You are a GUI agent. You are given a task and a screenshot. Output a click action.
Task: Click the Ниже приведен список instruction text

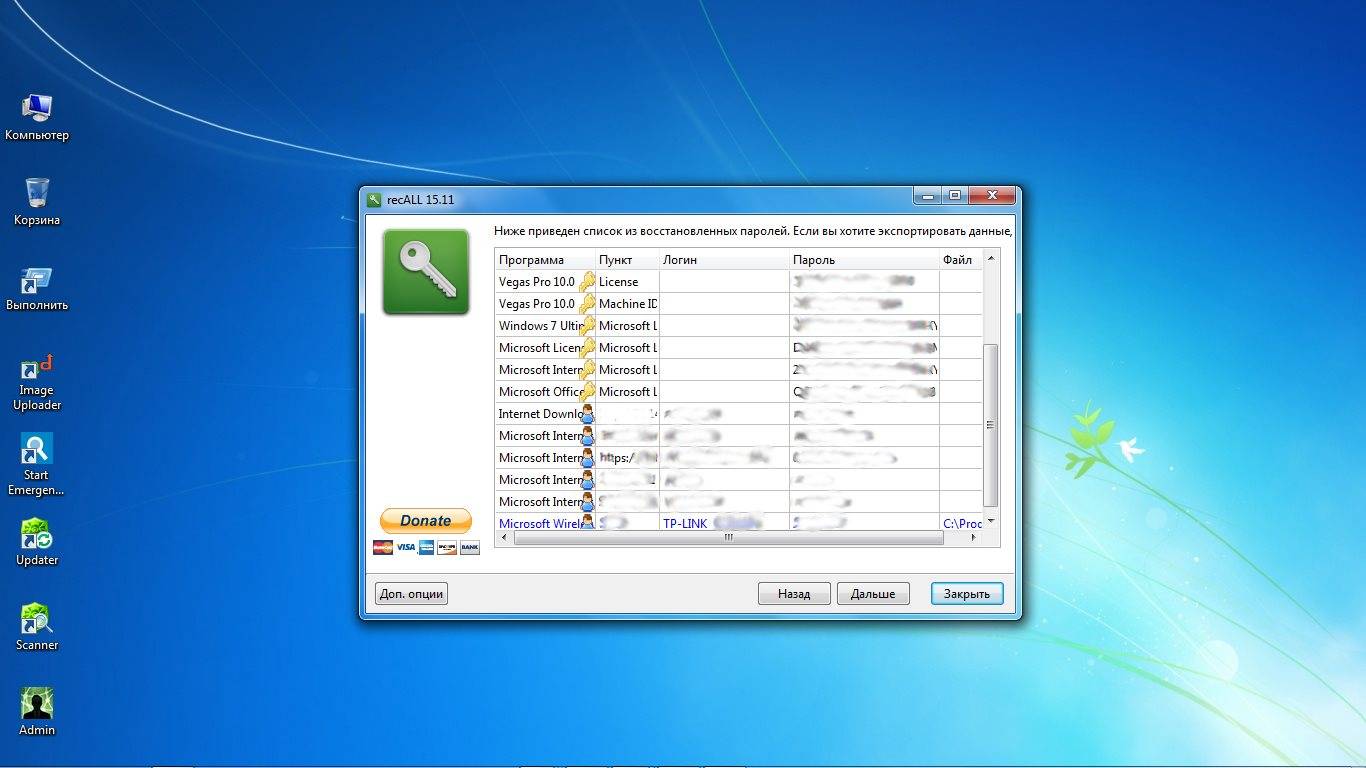point(752,231)
